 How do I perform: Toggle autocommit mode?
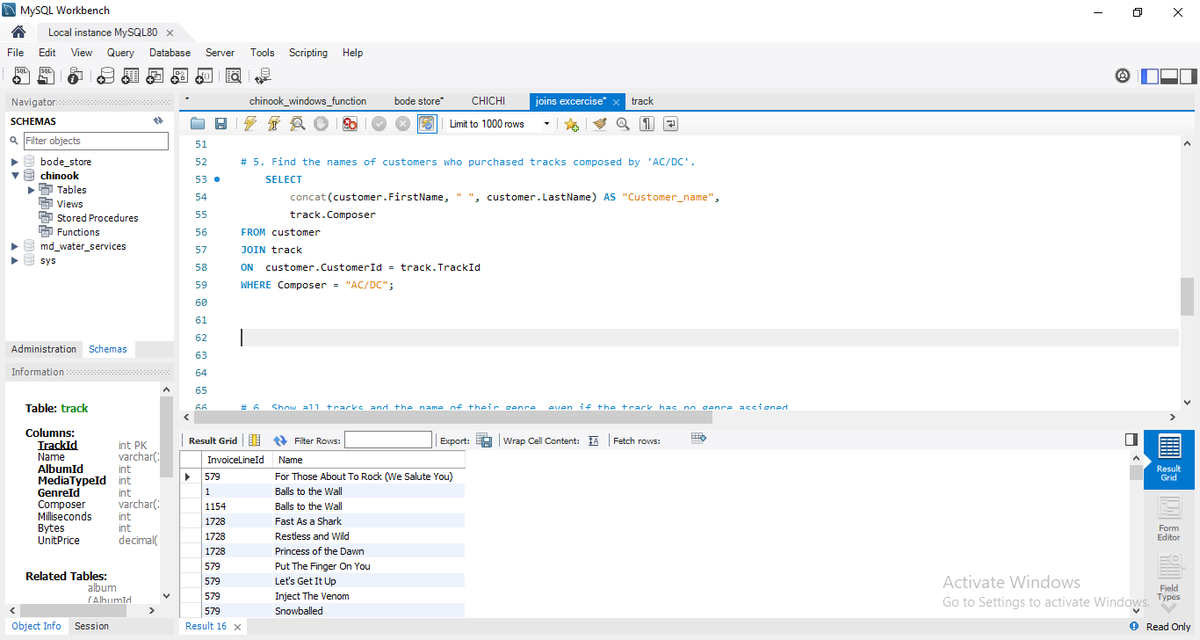[x=427, y=124]
